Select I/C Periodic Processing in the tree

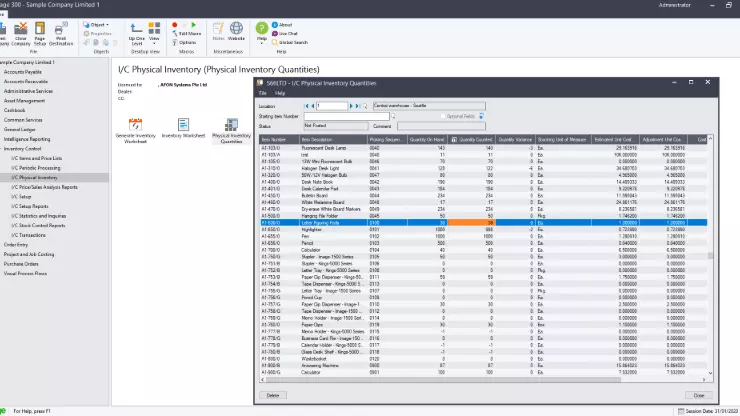(x=36, y=168)
